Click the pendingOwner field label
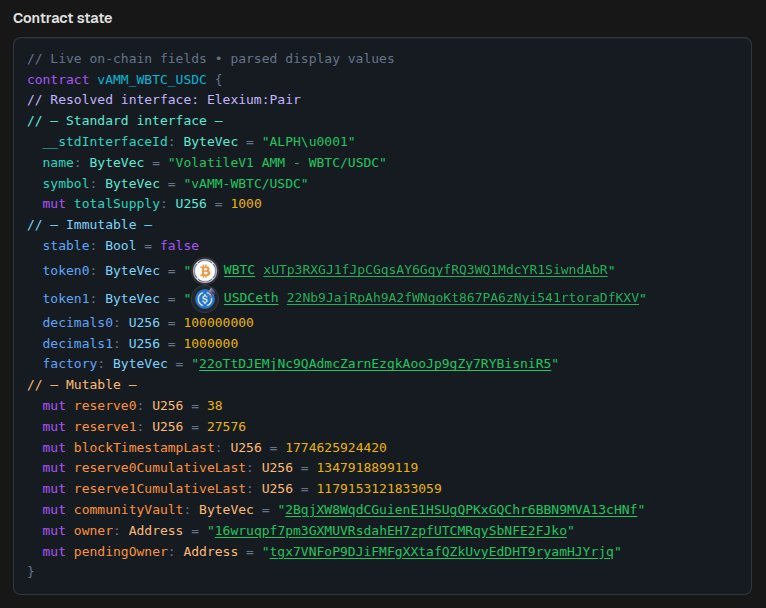Viewport: 766px width, 608px height. [121, 552]
